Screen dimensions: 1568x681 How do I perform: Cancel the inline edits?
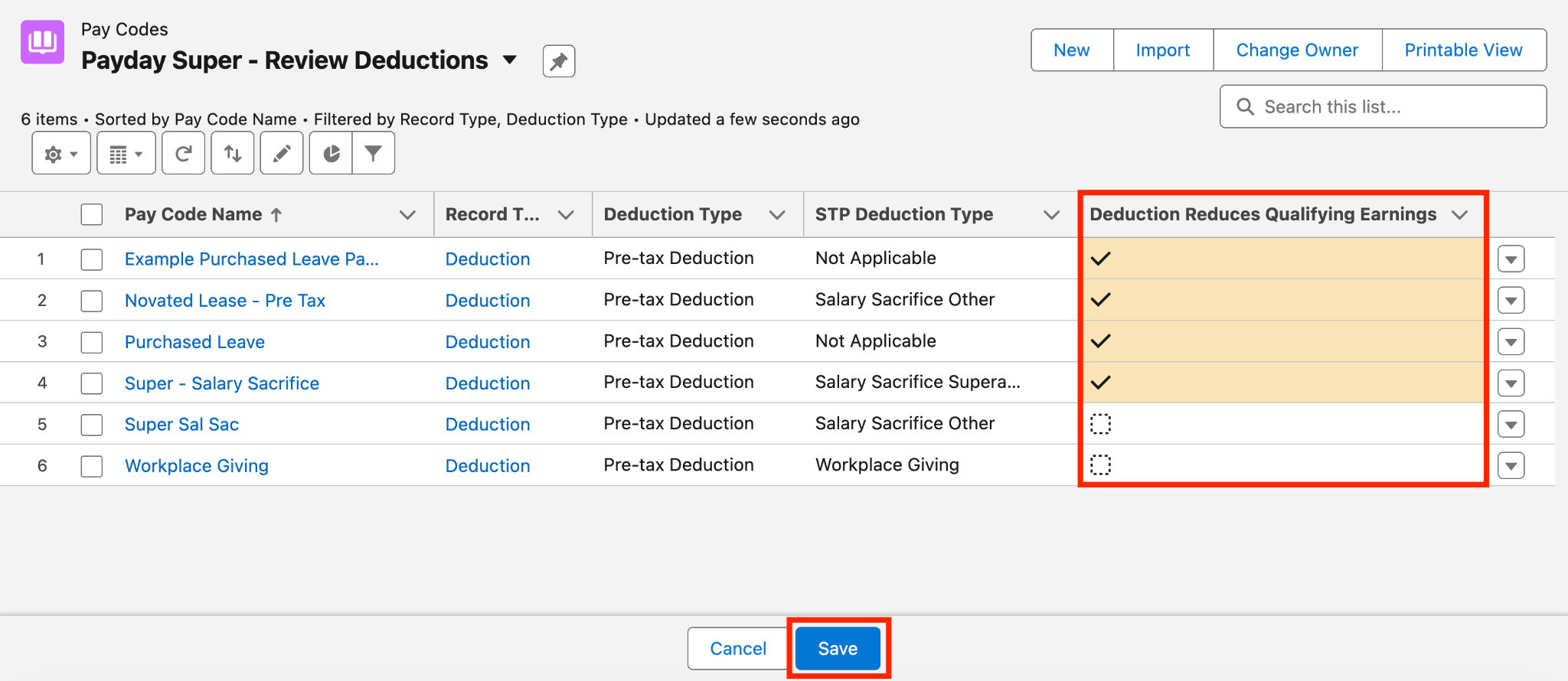click(738, 649)
